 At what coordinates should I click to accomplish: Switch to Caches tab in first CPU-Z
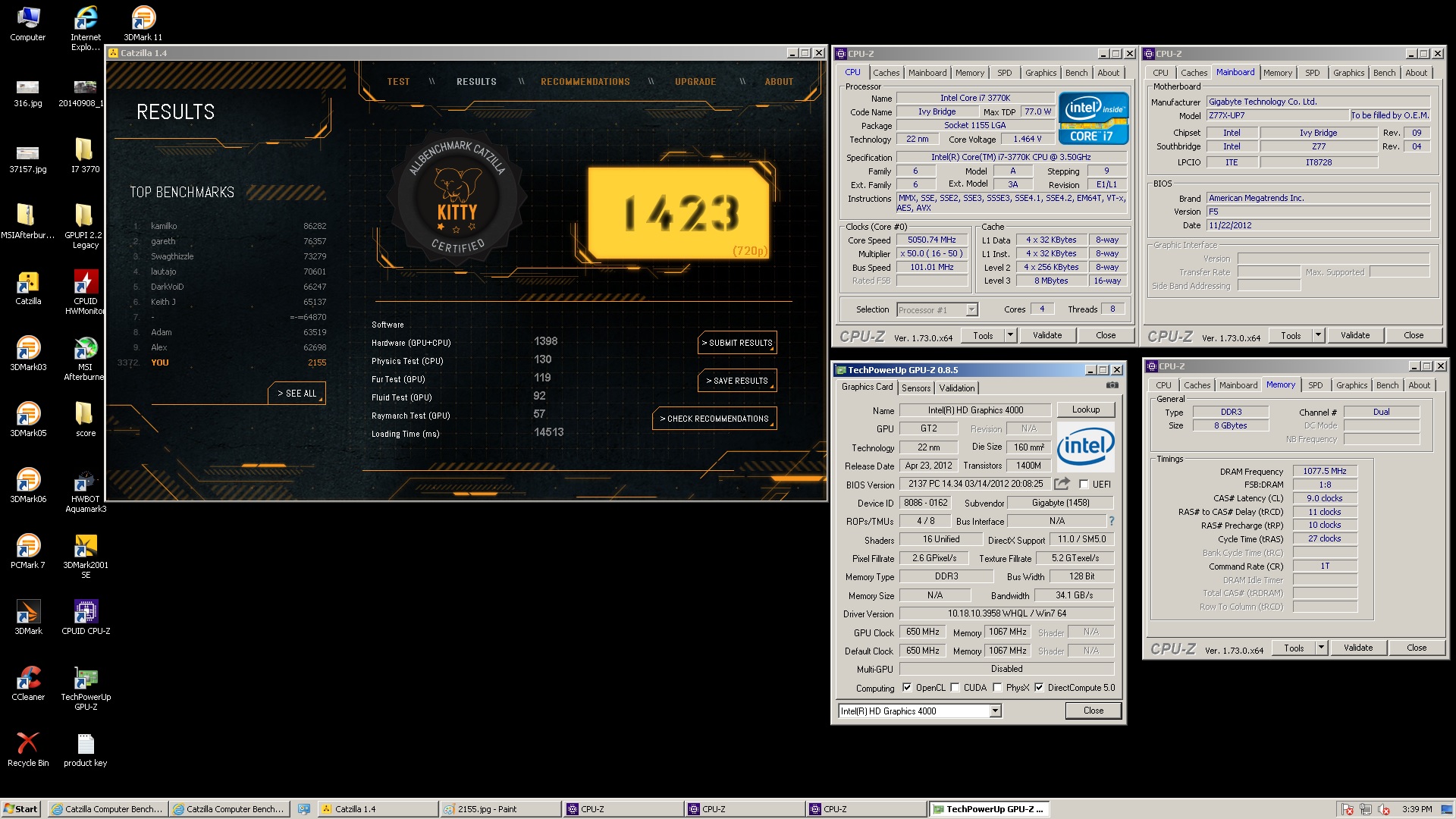tap(886, 73)
